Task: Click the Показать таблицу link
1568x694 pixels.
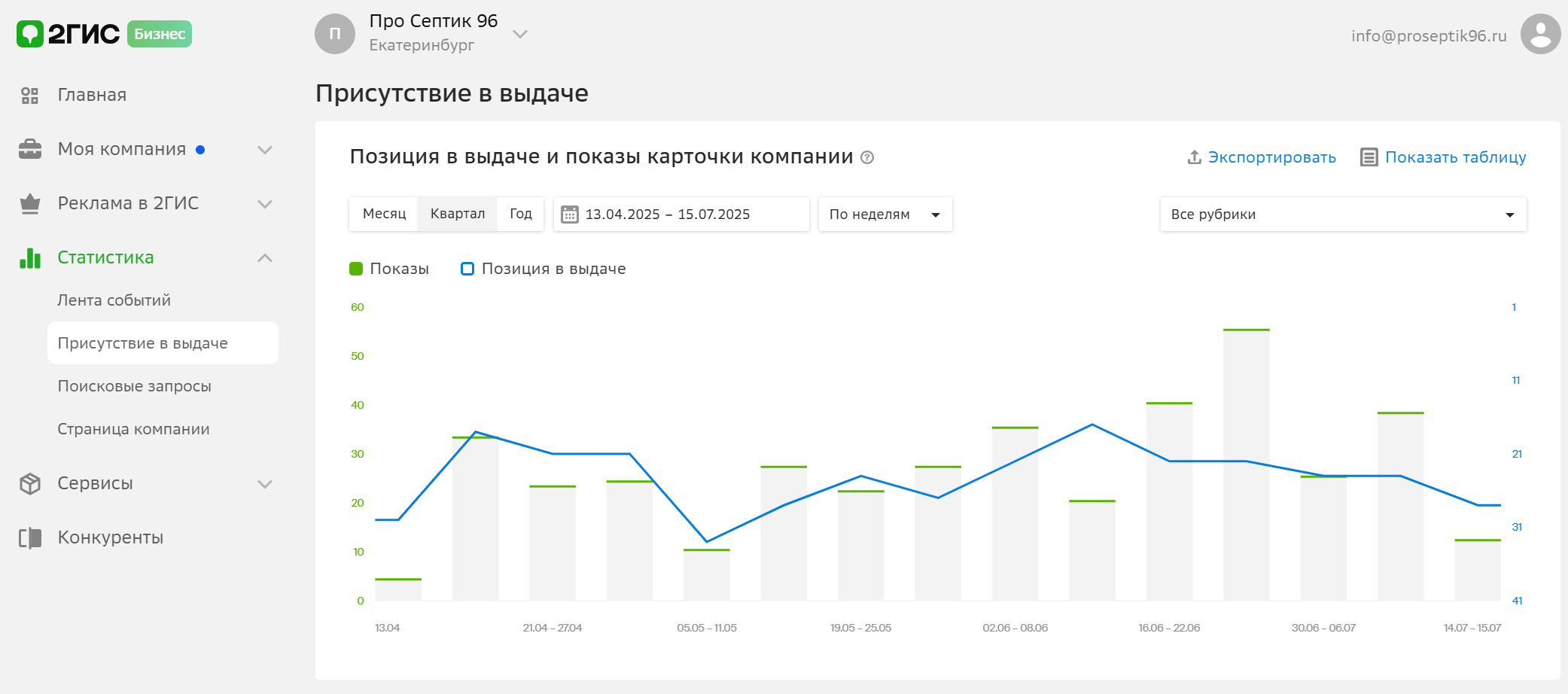Action: click(1456, 157)
